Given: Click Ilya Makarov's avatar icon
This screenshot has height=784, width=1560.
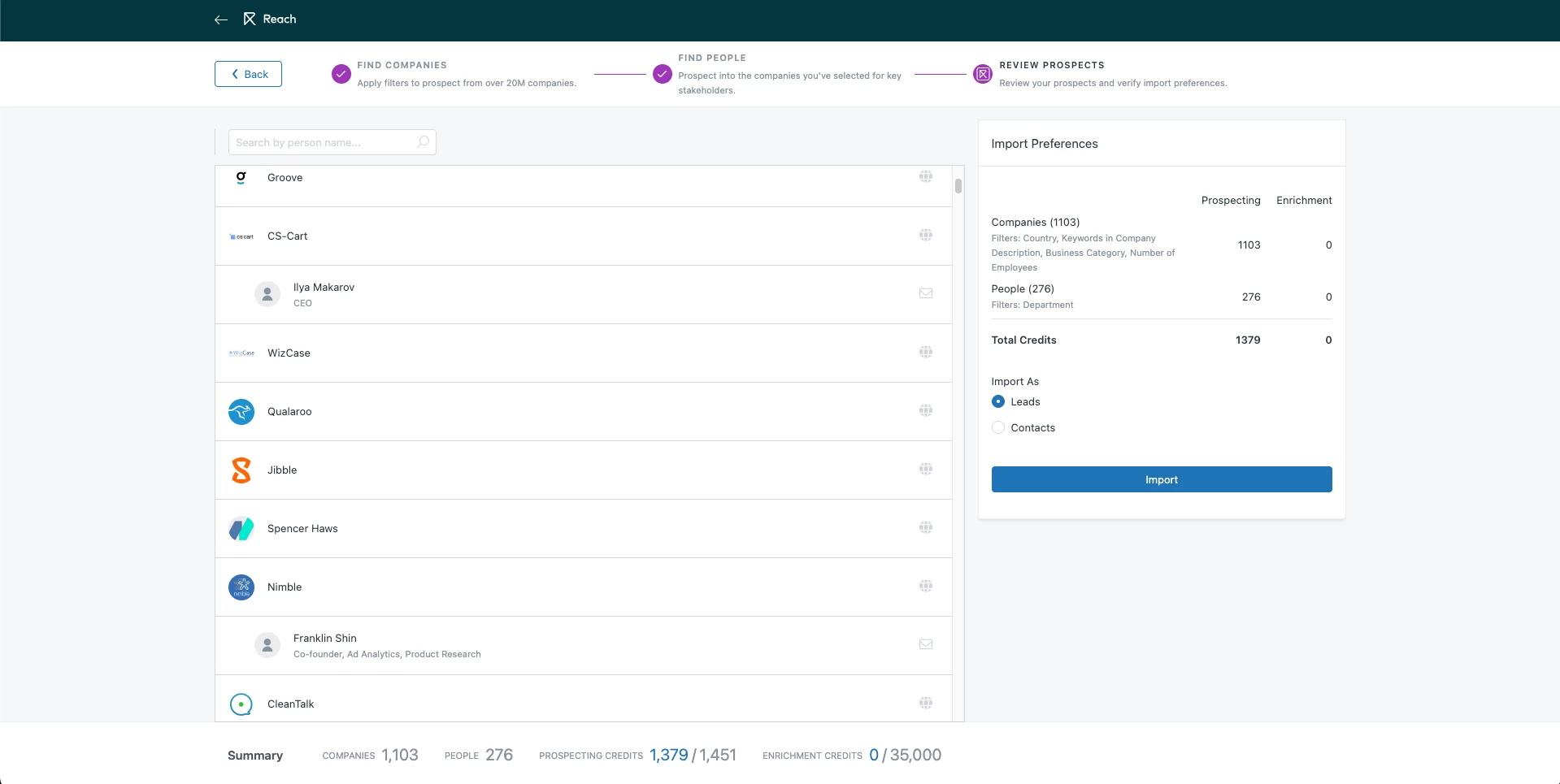Looking at the screenshot, I should (x=267, y=294).
